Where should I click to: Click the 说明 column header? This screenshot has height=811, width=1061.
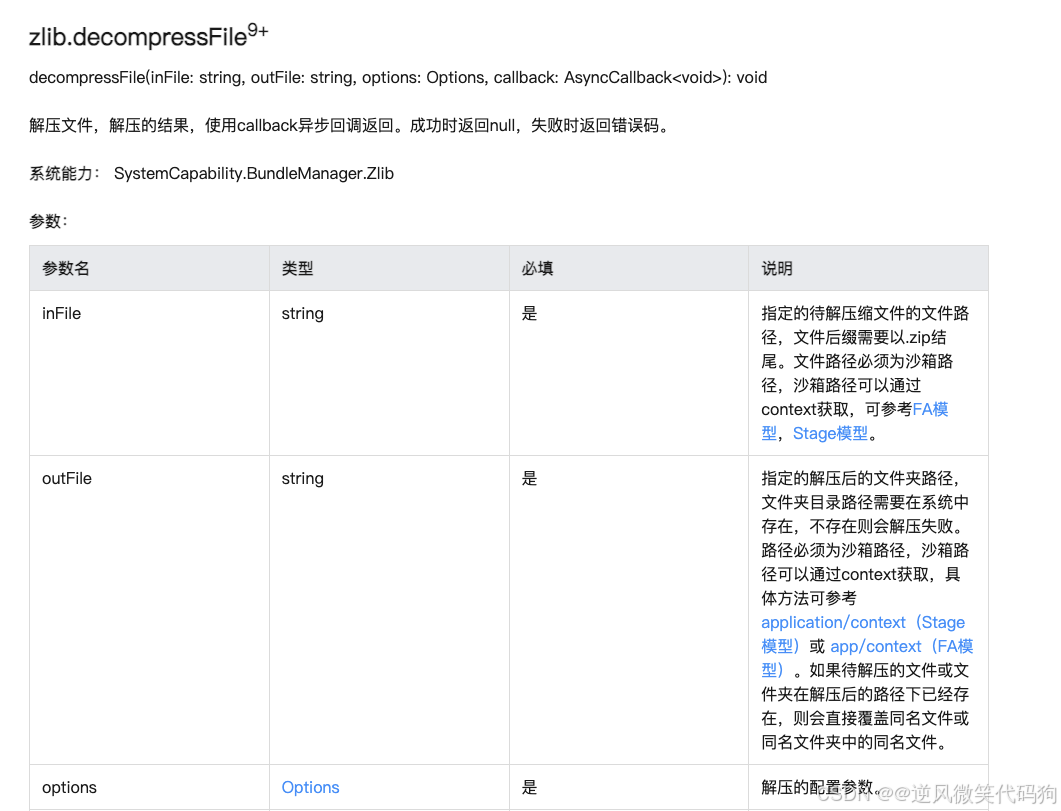777,269
